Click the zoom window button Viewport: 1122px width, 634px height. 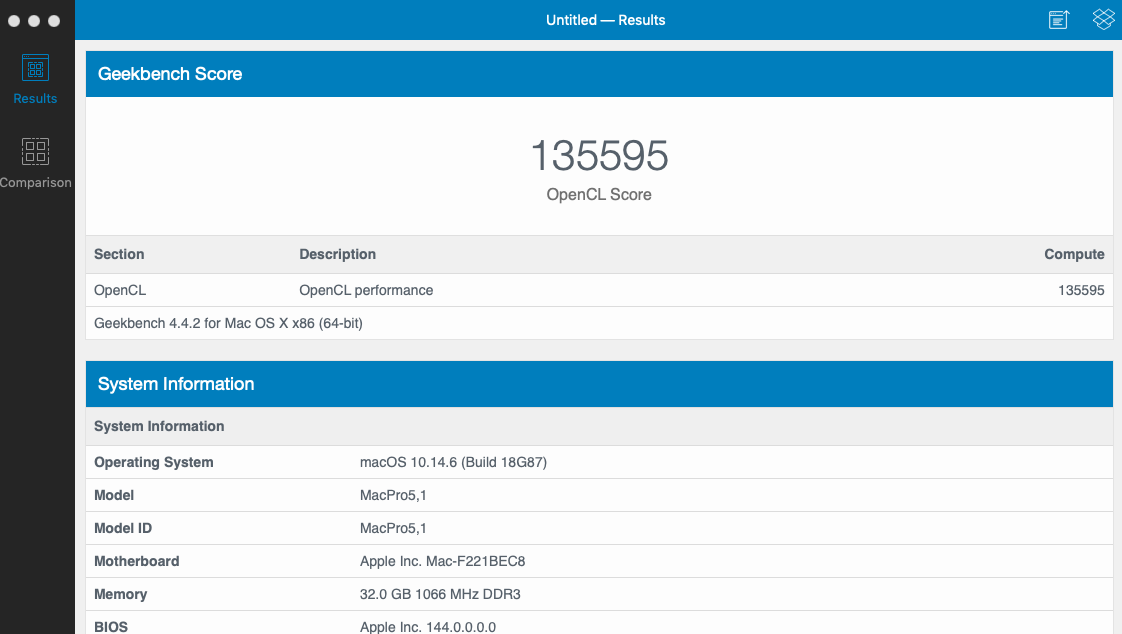54,21
